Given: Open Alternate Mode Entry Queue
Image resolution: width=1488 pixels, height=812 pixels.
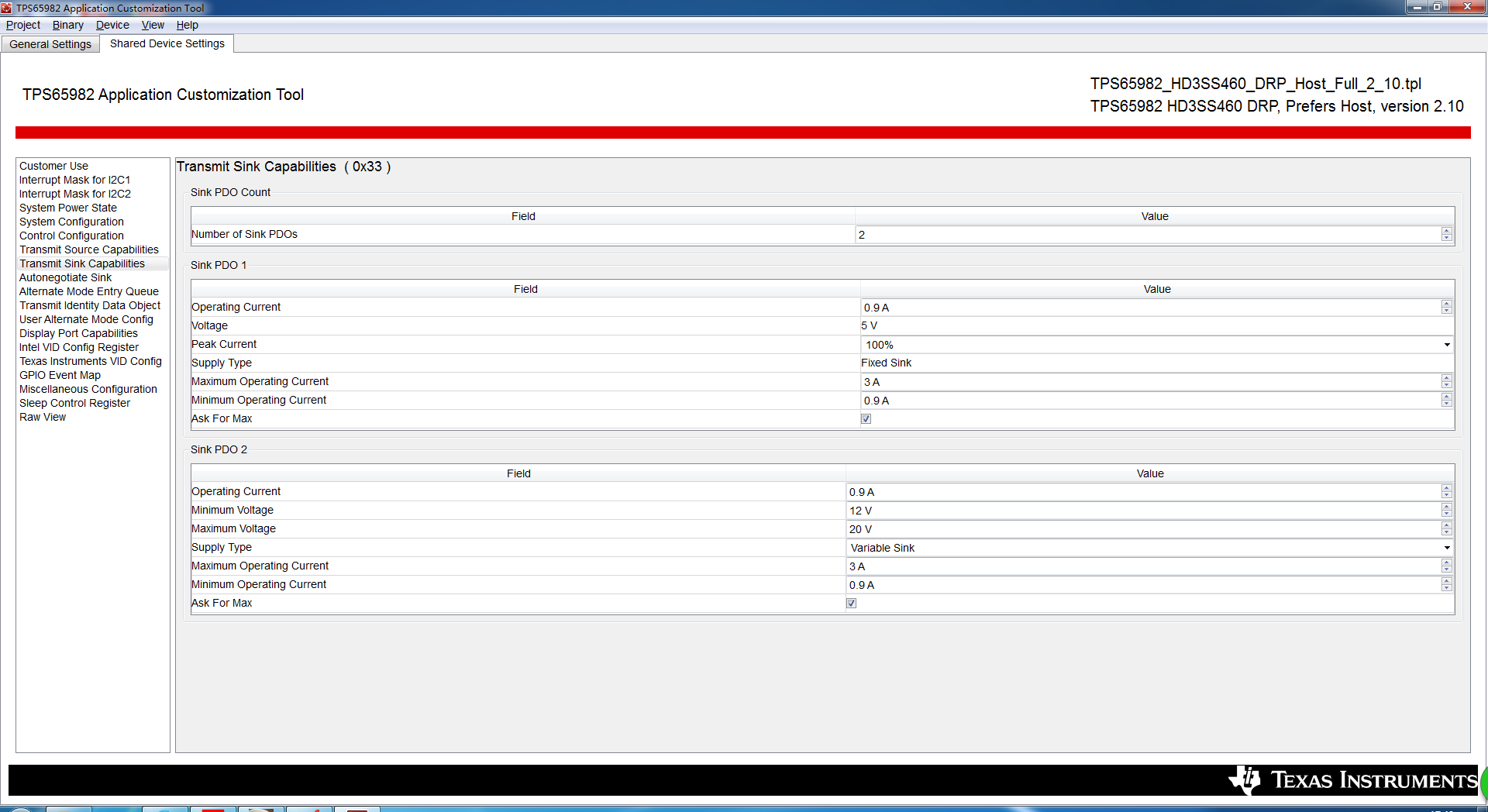Looking at the screenshot, I should click(89, 291).
